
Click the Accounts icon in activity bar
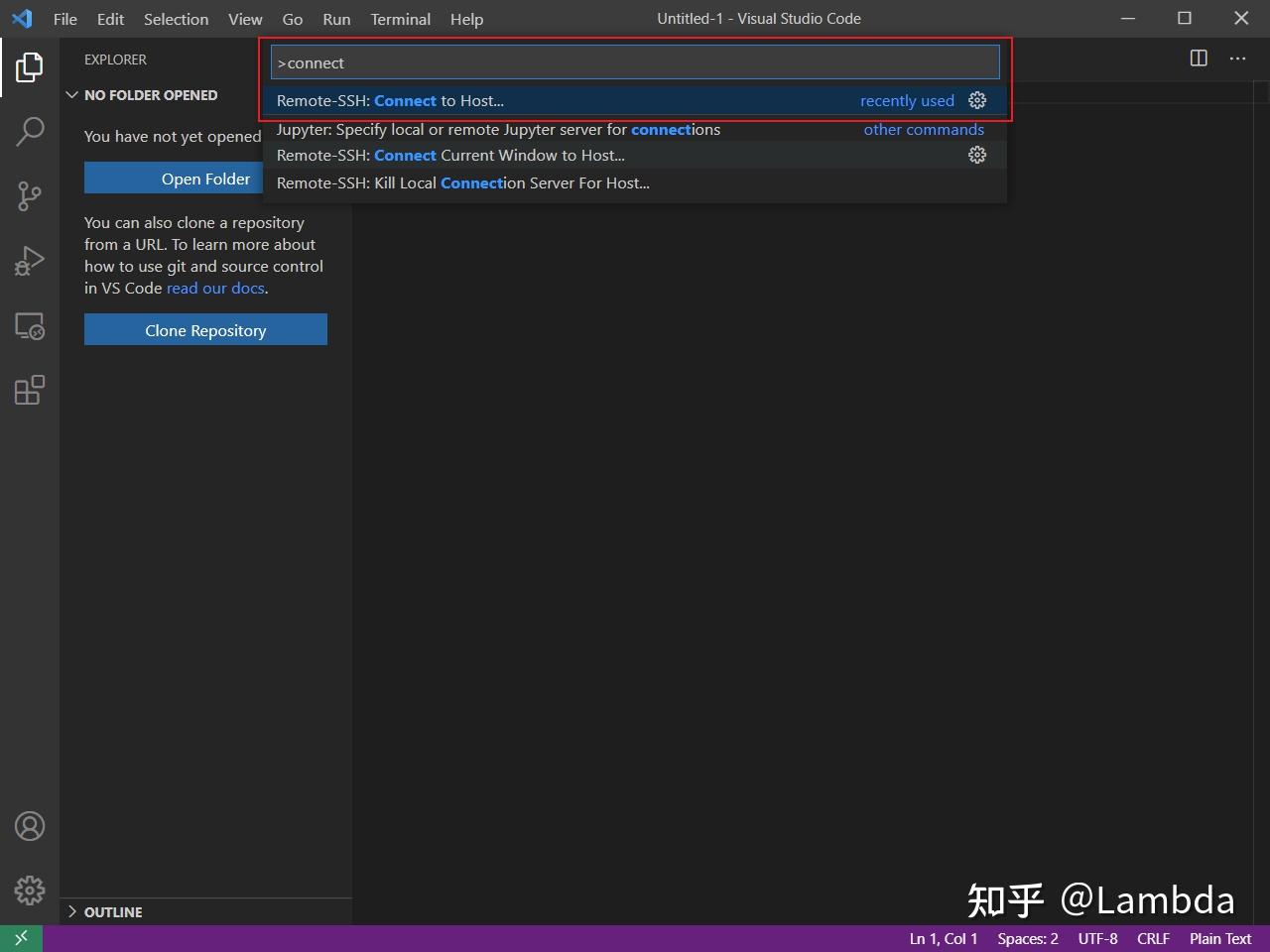(x=29, y=825)
